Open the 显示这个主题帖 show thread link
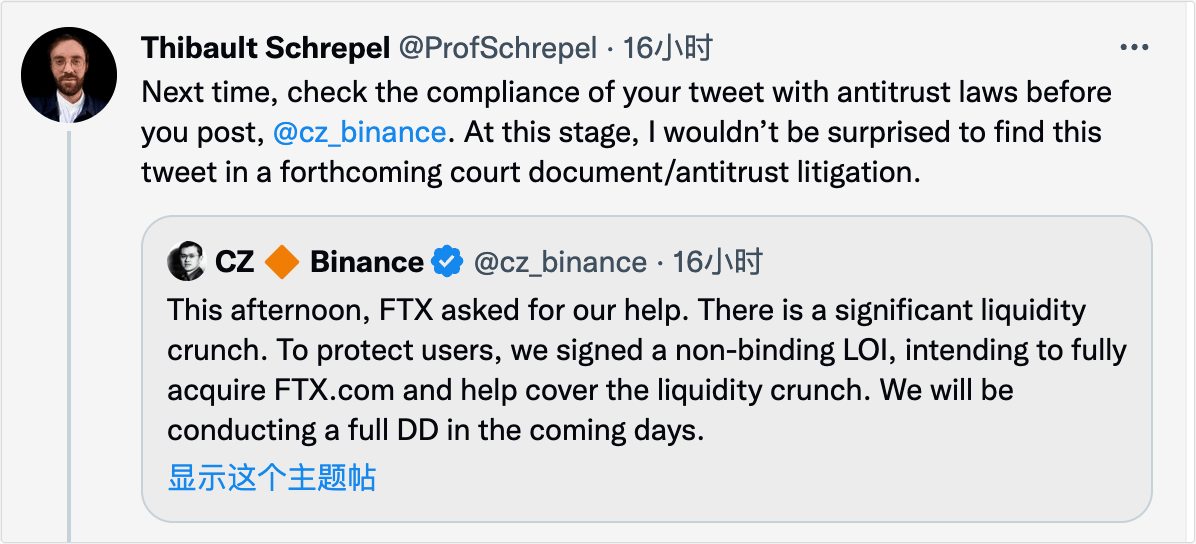 272,477
